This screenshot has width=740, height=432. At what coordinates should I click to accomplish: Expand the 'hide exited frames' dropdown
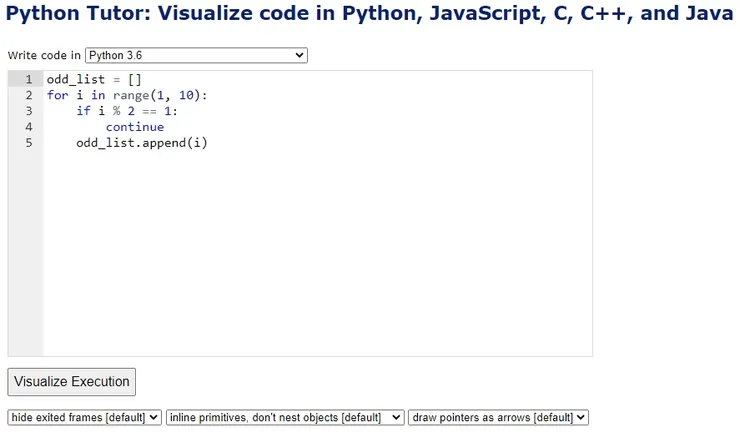tap(84, 417)
